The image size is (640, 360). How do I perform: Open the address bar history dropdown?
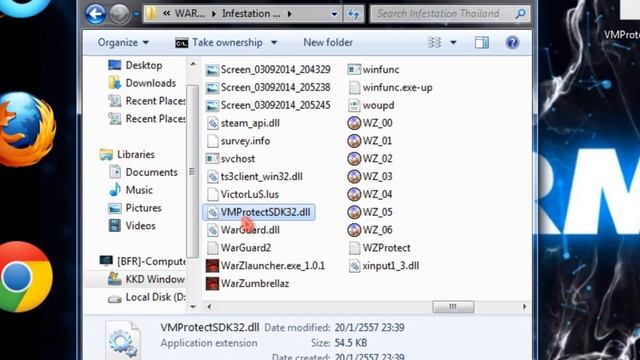(x=334, y=14)
